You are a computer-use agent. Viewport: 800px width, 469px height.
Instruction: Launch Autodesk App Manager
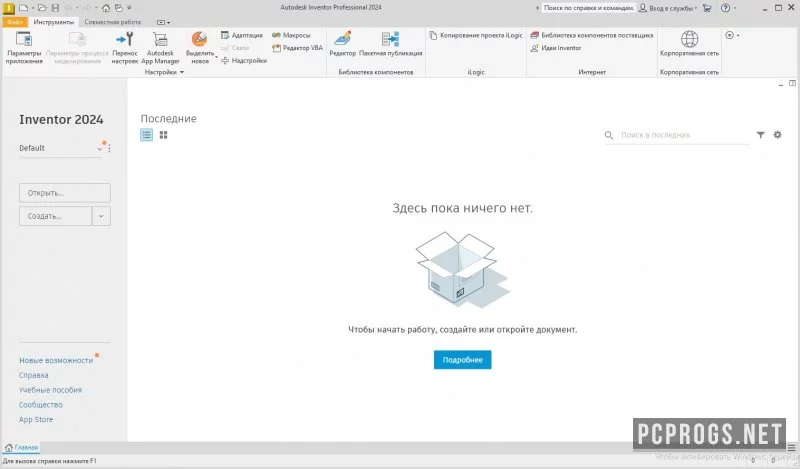pos(160,47)
